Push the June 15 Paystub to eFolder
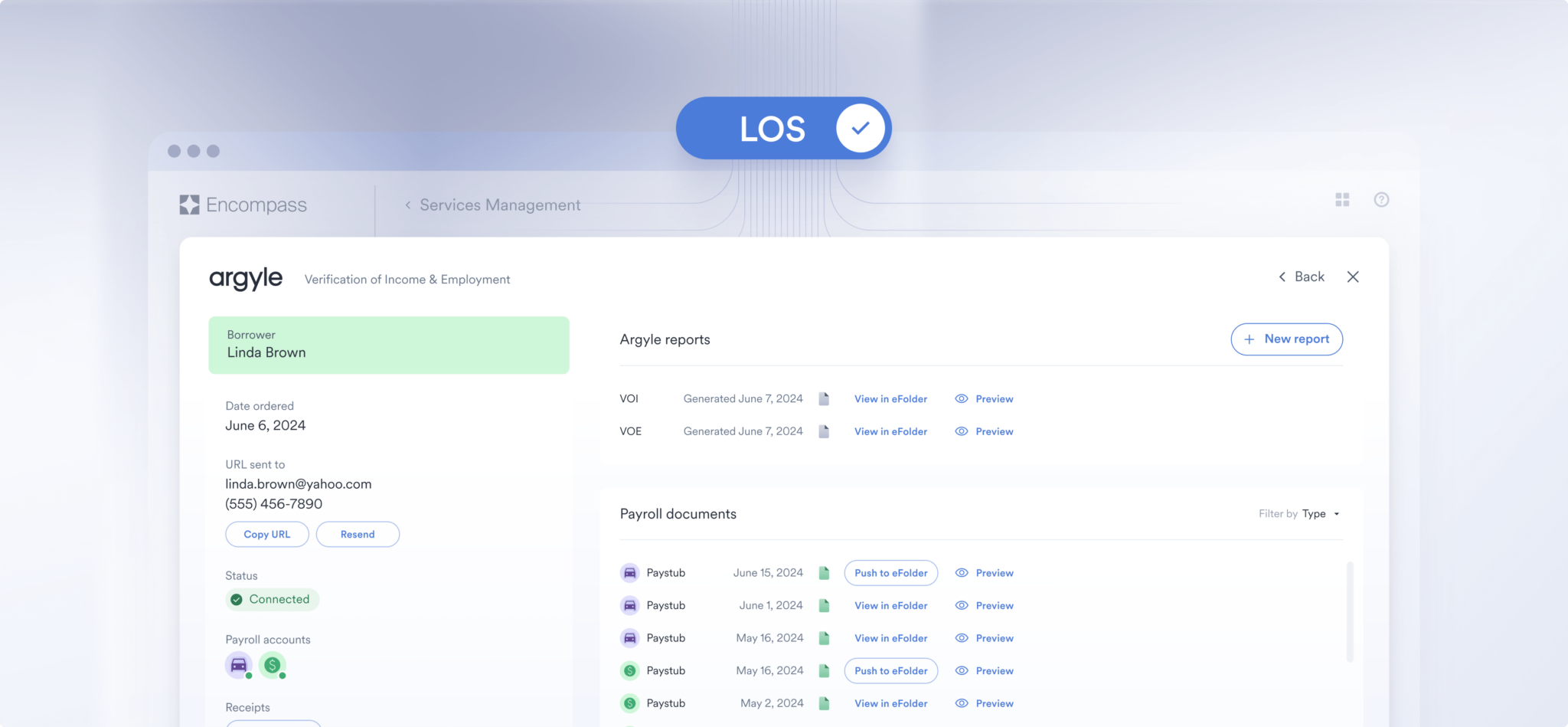1568x727 pixels. pos(890,572)
